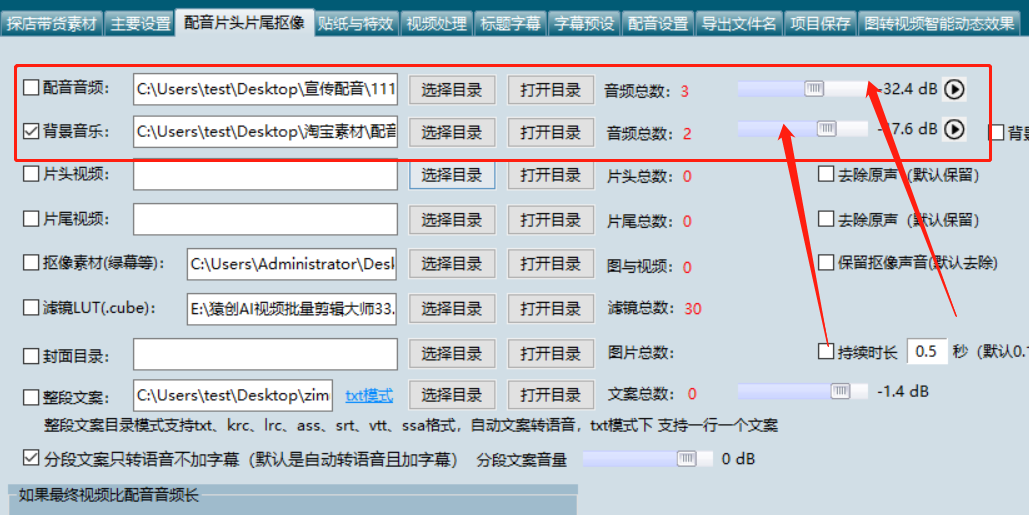Click 打开目录 for 片头视频
The image size is (1029, 515).
(551, 175)
